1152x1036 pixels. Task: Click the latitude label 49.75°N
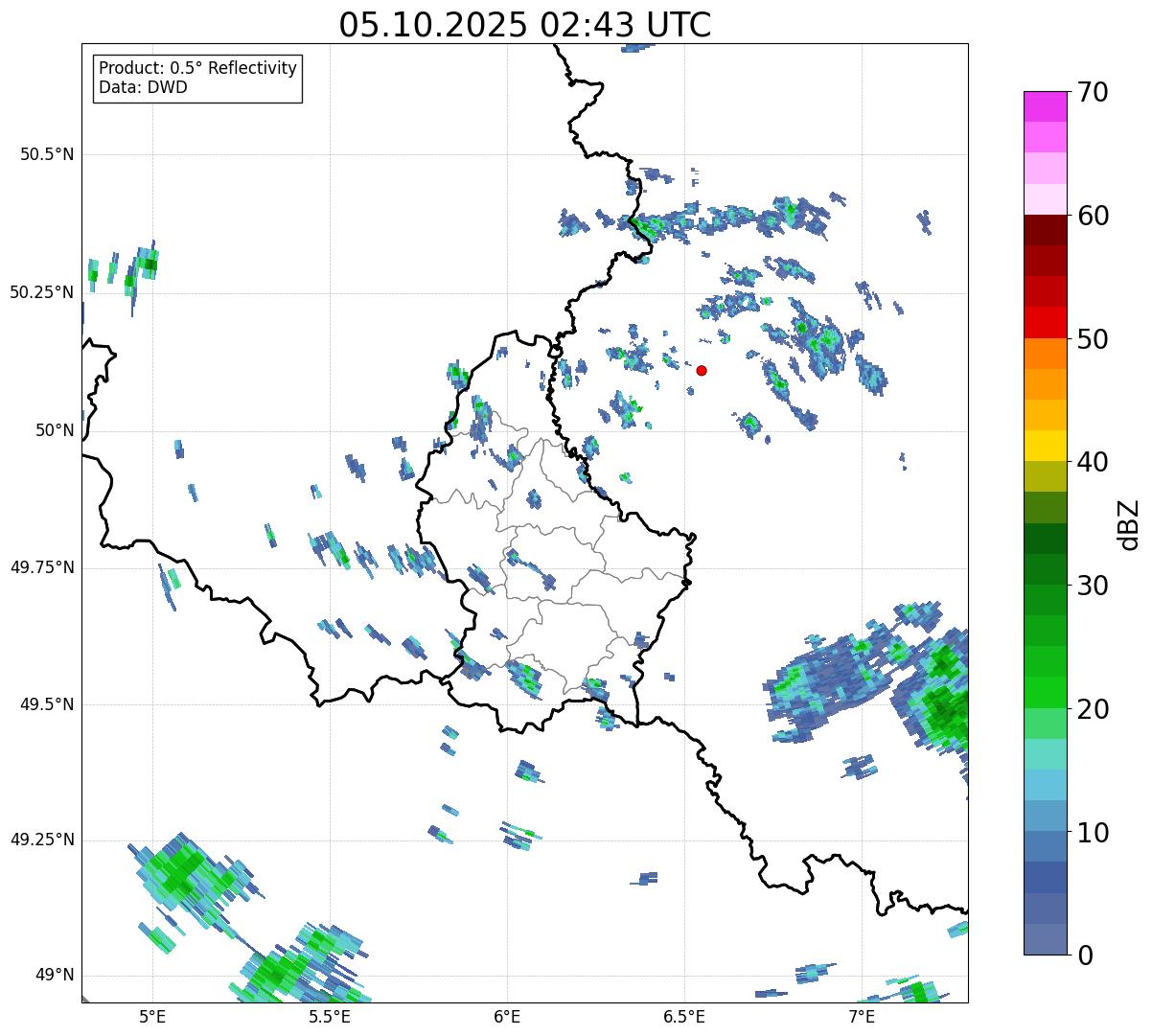tap(42, 567)
